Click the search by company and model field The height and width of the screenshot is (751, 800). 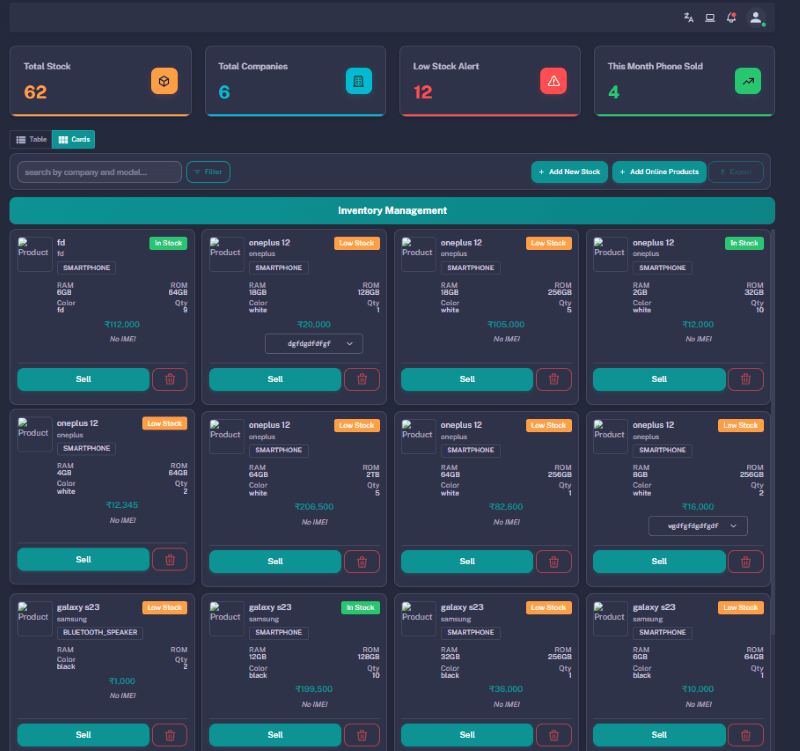pyautogui.click(x=99, y=172)
